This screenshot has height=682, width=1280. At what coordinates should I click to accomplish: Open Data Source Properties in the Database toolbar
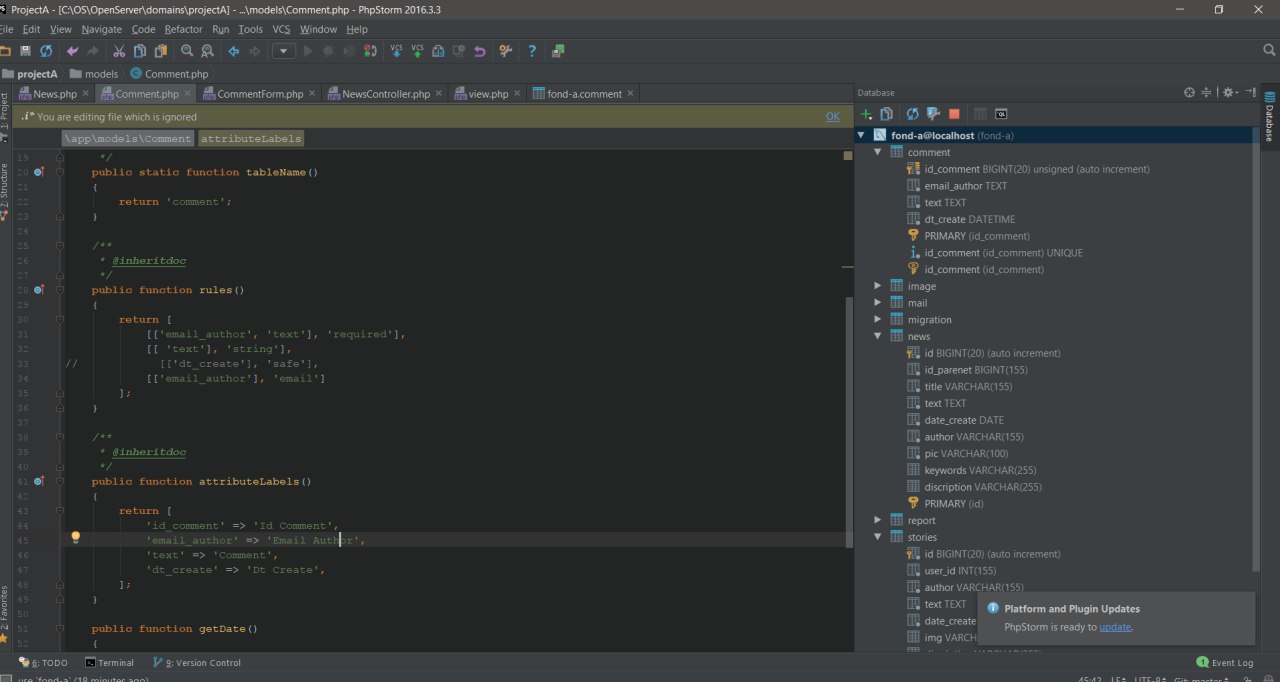933,114
